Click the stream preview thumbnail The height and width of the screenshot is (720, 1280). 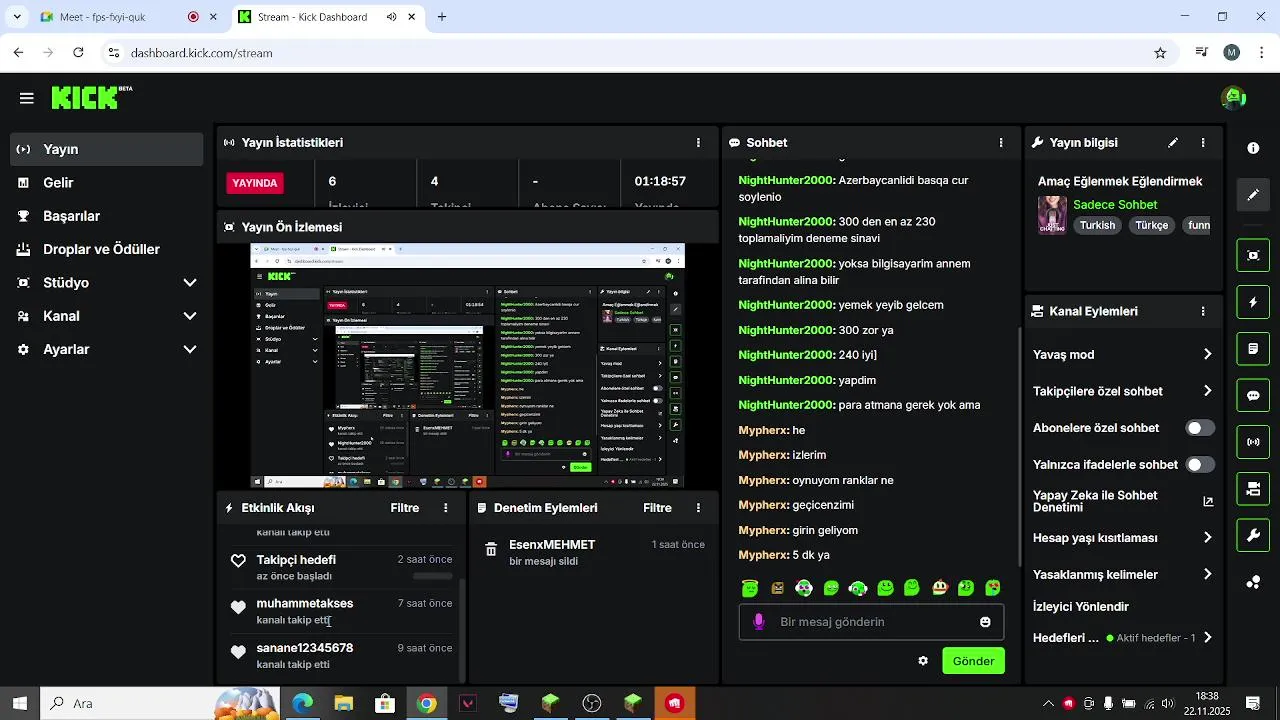[467, 366]
